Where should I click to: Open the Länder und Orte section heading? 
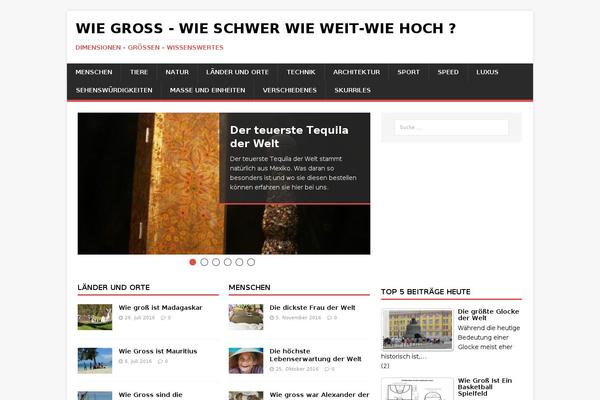pos(113,287)
